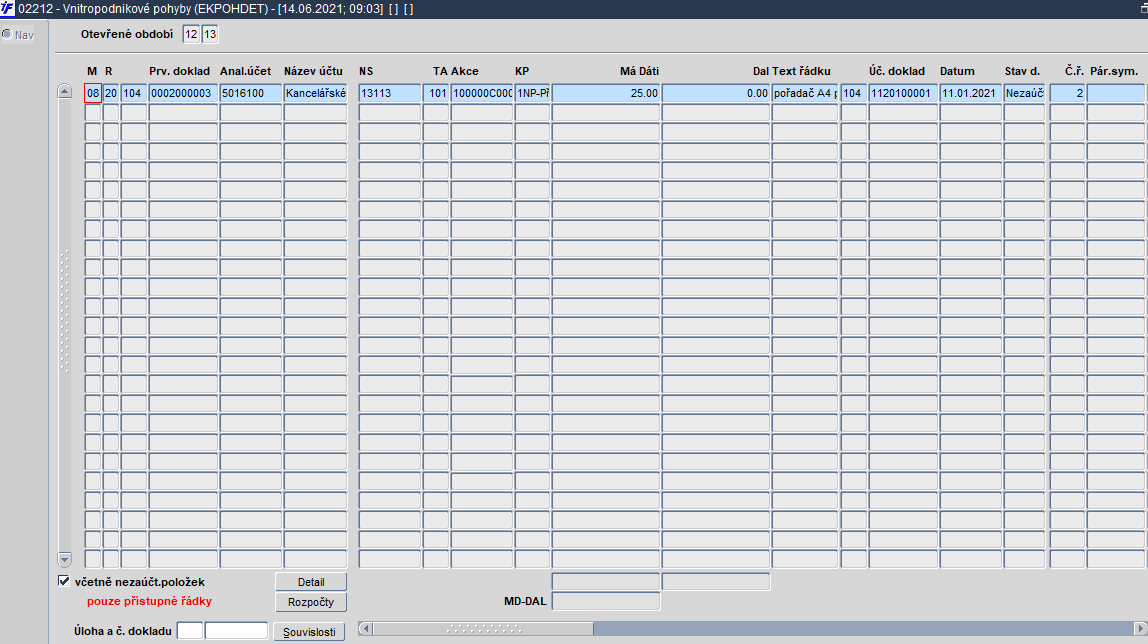
Task: Click the Dal sum field below grid
Action: coord(716,582)
